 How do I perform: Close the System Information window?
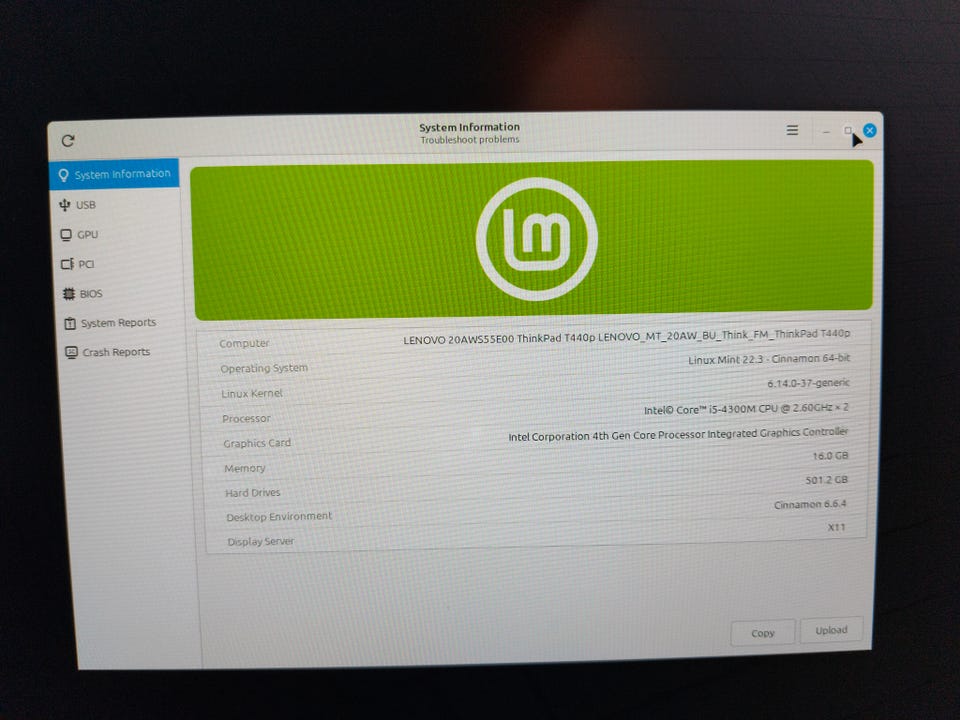[x=869, y=130]
